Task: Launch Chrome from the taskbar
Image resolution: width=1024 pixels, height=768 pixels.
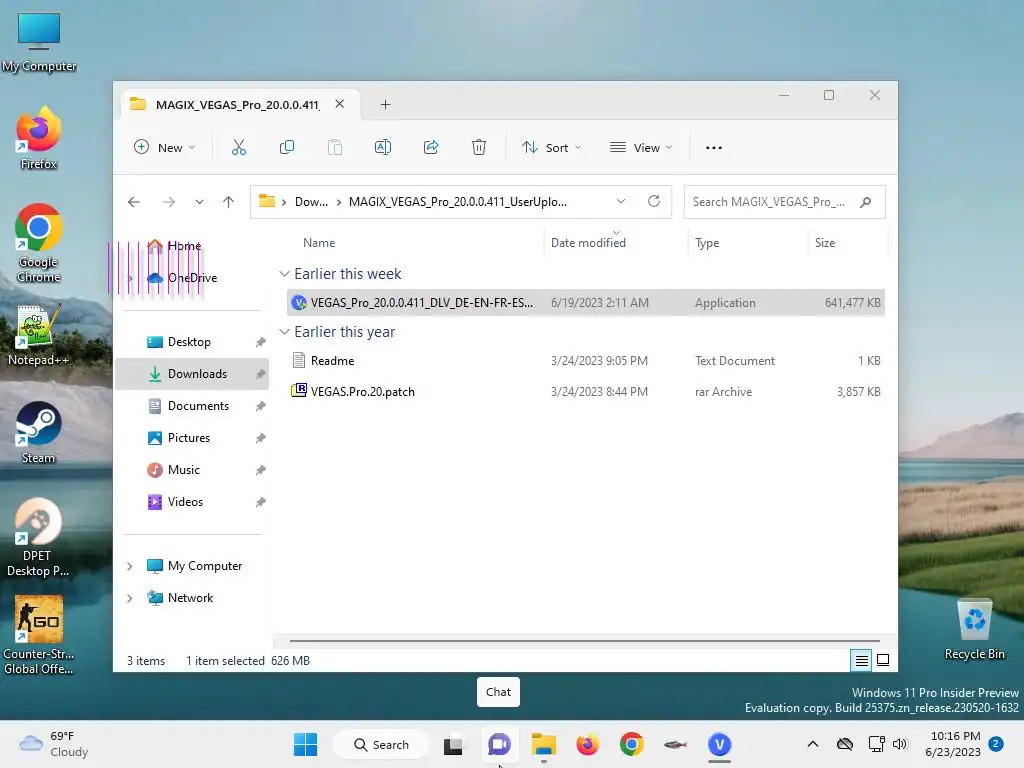Action: coord(632,744)
